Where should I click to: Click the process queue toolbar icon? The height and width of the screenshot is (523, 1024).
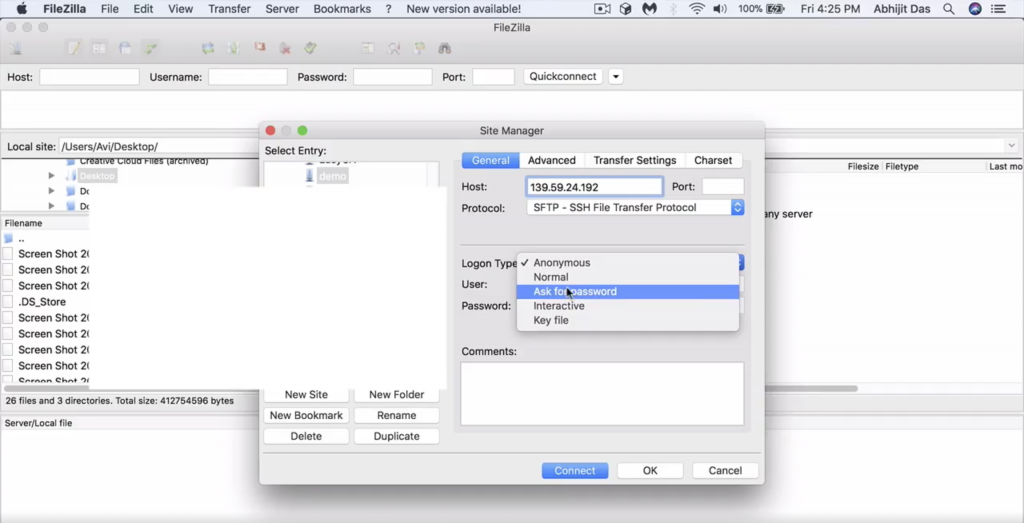233,48
